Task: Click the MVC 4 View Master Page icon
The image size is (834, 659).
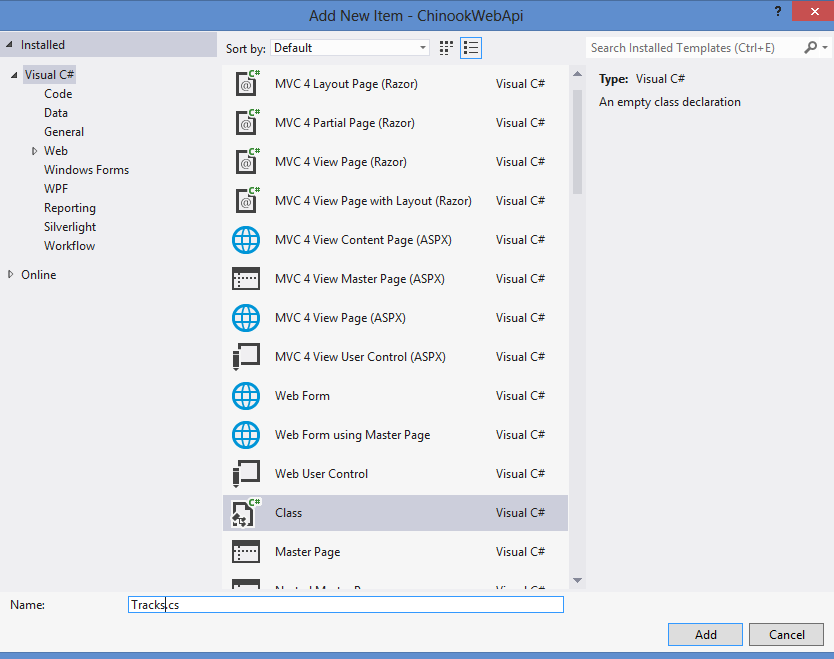Action: click(x=246, y=279)
